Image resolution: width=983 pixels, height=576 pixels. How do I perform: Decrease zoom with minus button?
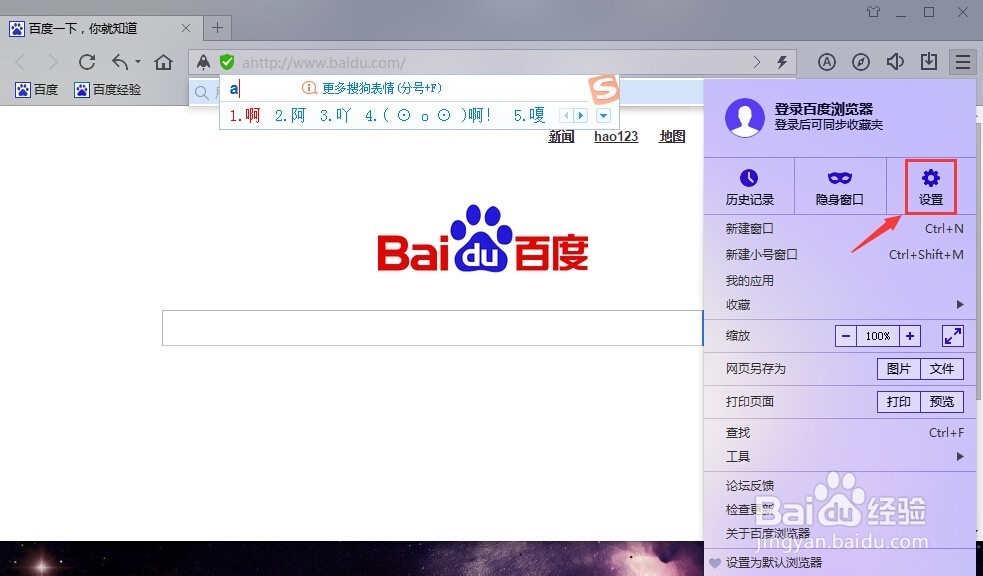846,336
